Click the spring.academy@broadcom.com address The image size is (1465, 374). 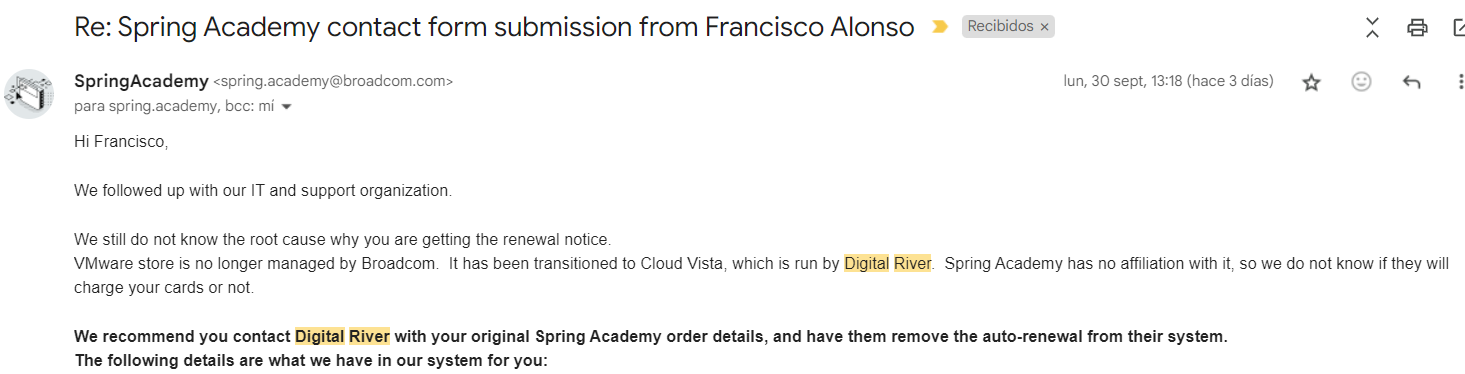point(333,82)
